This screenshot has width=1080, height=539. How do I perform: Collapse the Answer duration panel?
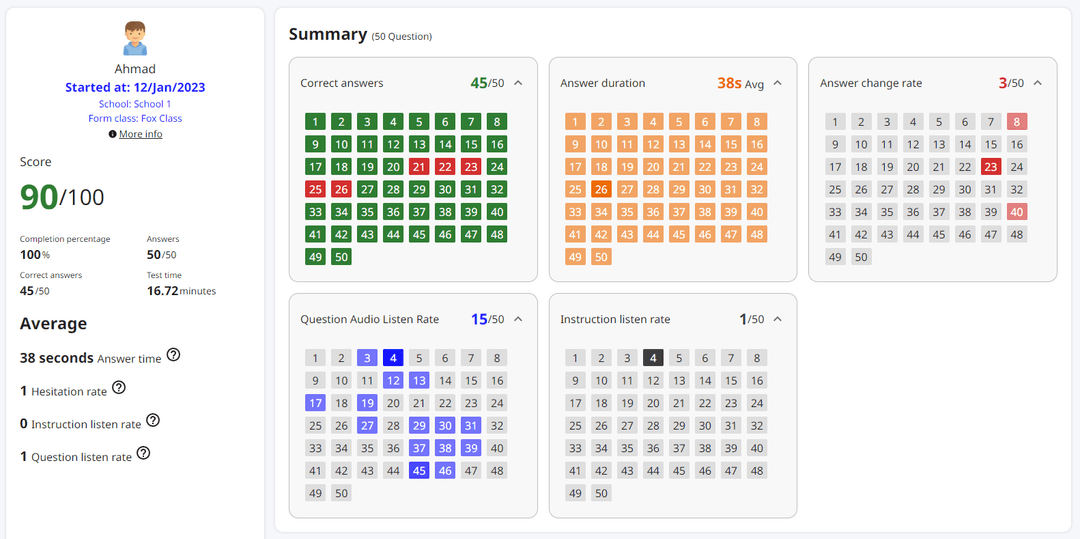[777, 83]
